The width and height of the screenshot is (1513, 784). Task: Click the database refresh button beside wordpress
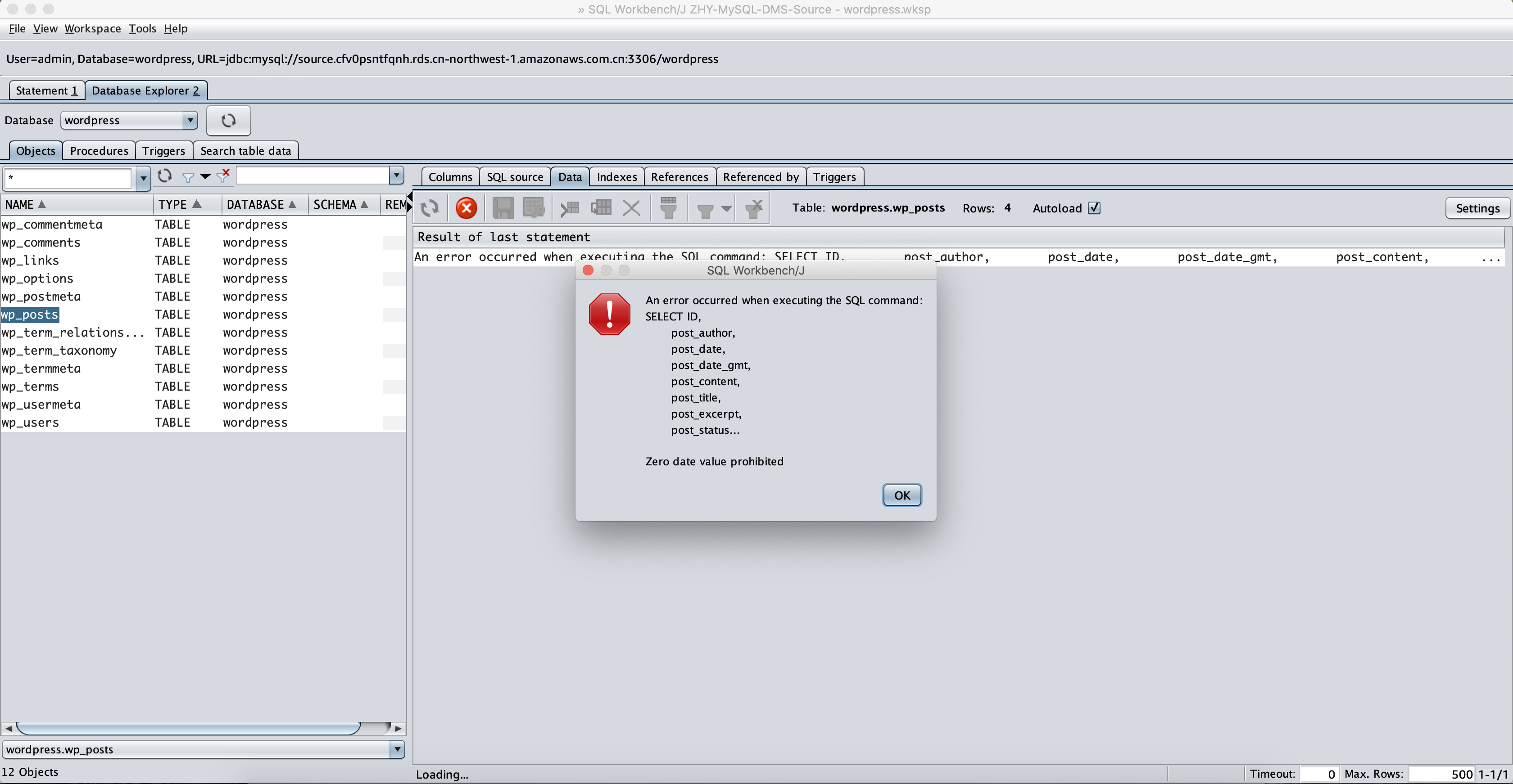[228, 120]
